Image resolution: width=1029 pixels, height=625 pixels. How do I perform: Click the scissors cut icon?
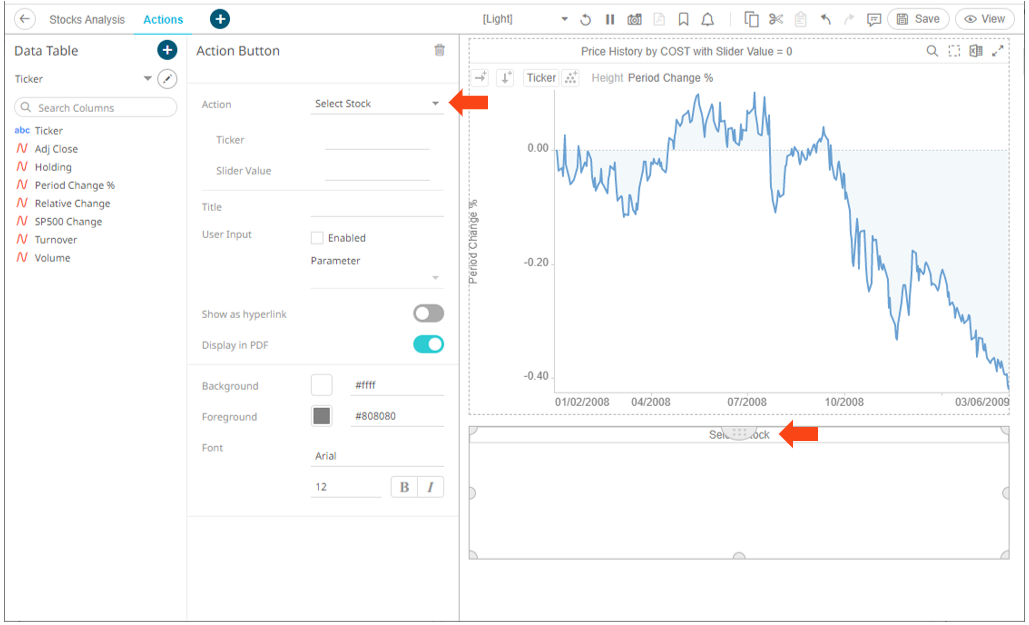point(776,19)
